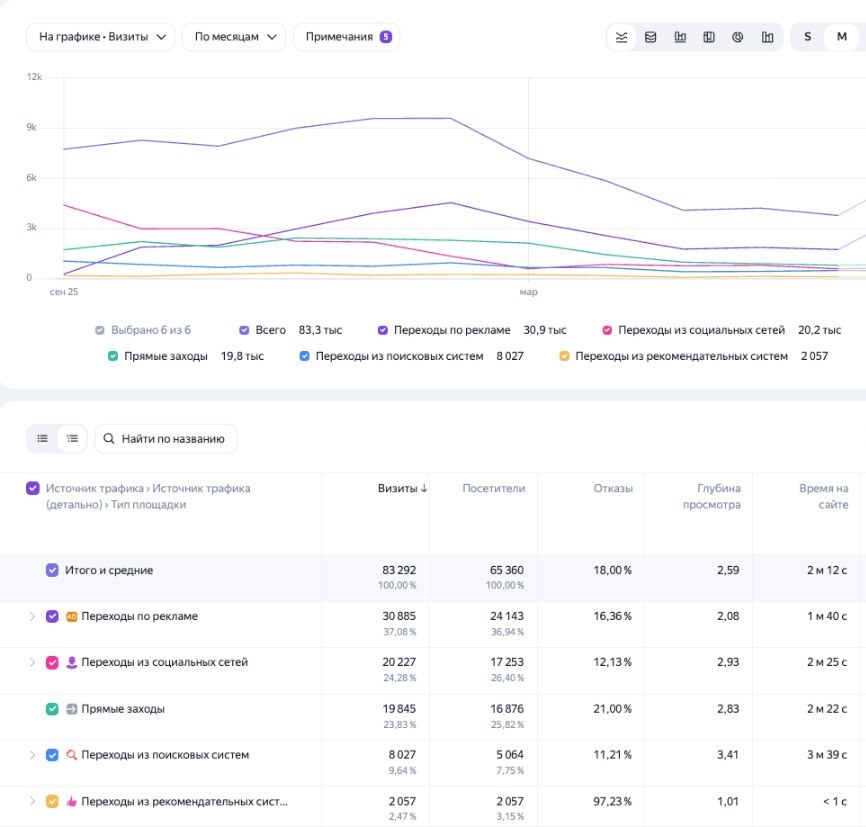Screen dimensions: 866x827
Task: Sort by the Визиты column header
Action: click(402, 488)
